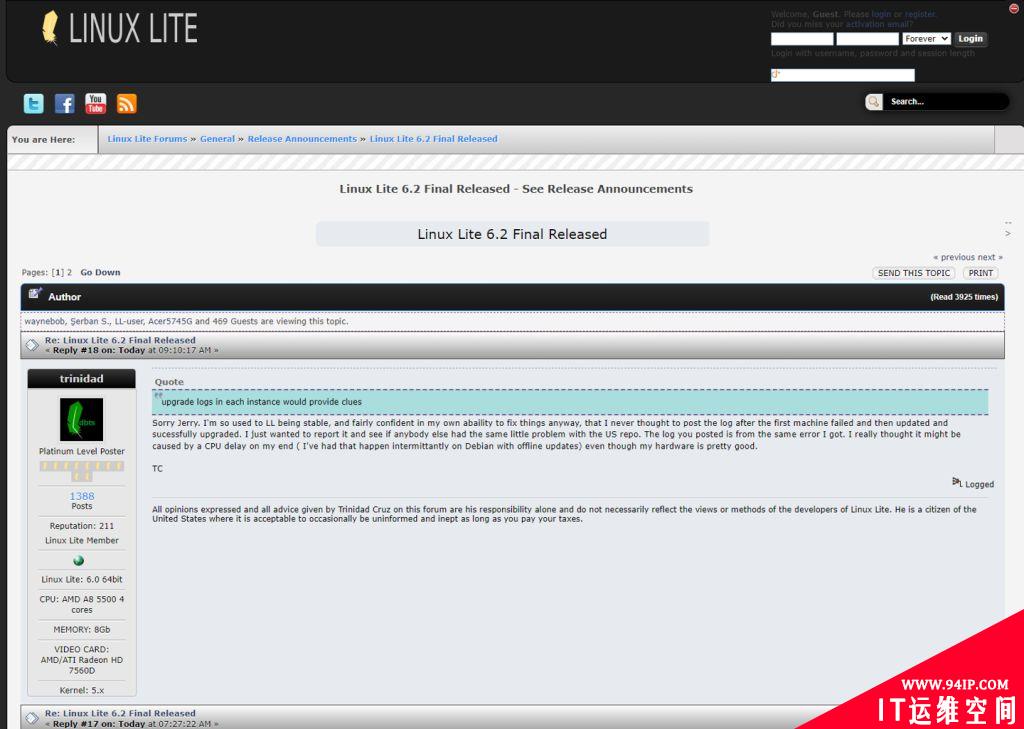Open the 1388 posts count link
This screenshot has width=1024, height=729.
tap(82, 496)
